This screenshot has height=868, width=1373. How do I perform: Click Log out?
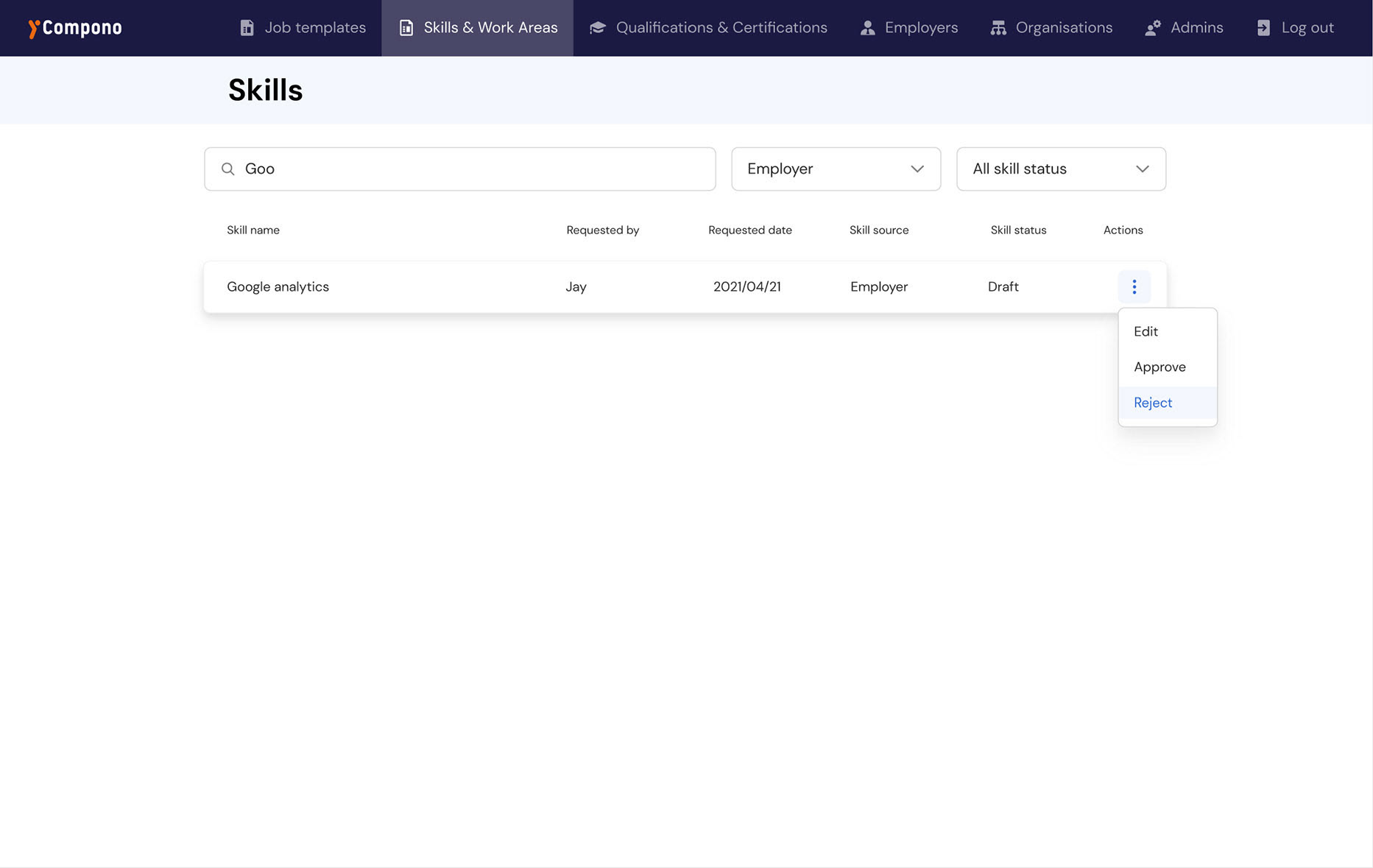(x=1295, y=28)
